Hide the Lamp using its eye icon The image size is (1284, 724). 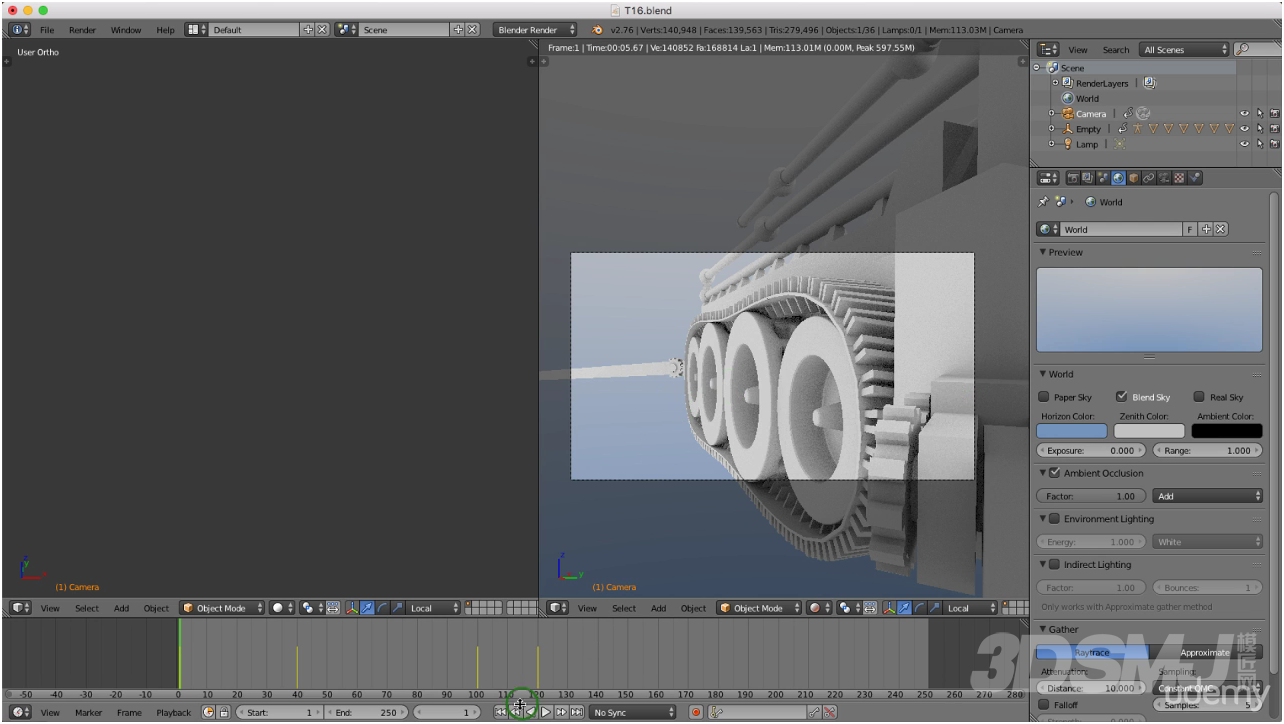[x=1245, y=144]
